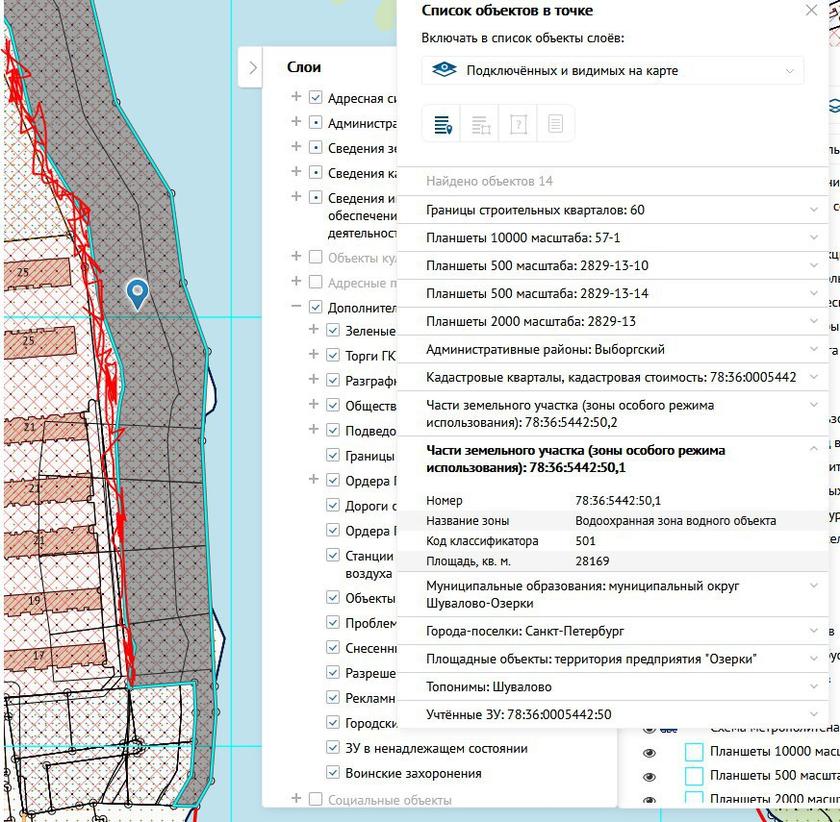Uncheck the Дороги layer checkbox
This screenshot has height=822, width=840.
pyautogui.click(x=333, y=505)
